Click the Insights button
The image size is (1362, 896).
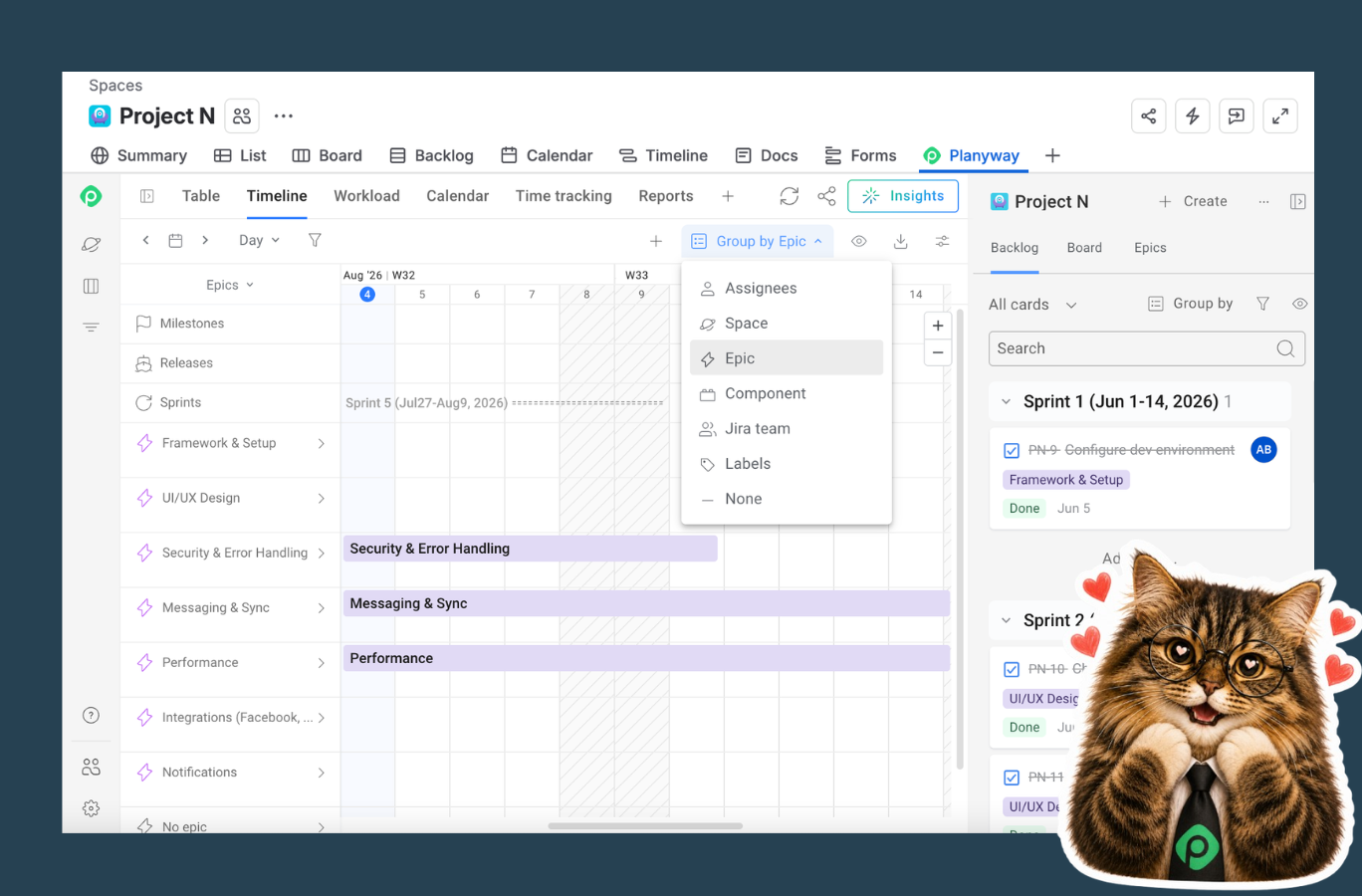(903, 196)
